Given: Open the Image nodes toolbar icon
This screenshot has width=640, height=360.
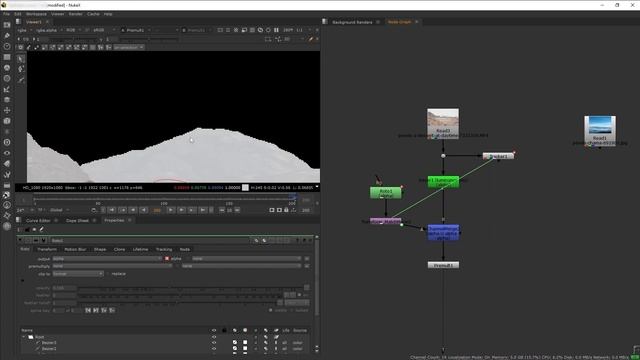Looking at the screenshot, I should tap(7, 25).
